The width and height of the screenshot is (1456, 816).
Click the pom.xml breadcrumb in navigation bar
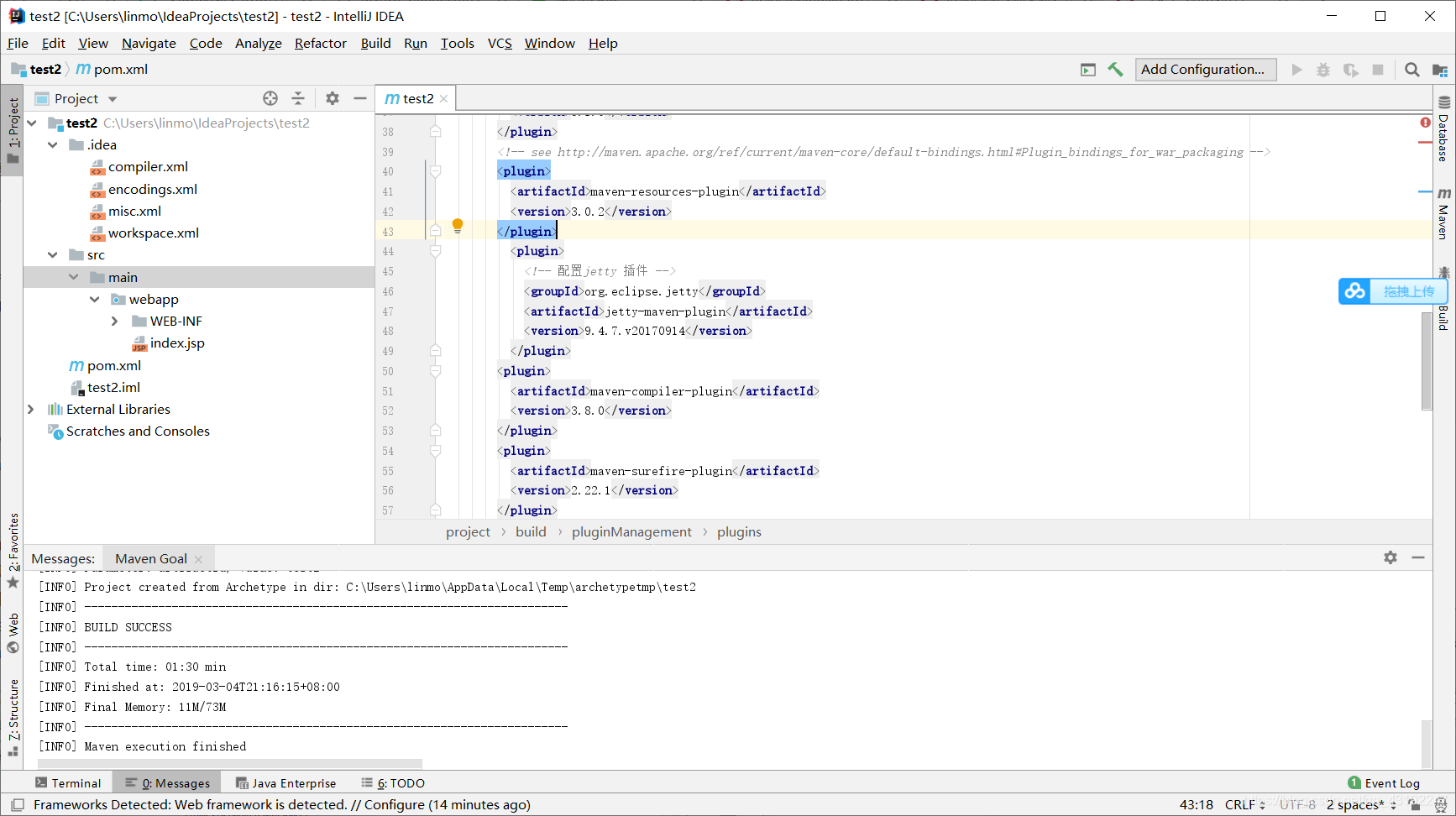click(112, 70)
